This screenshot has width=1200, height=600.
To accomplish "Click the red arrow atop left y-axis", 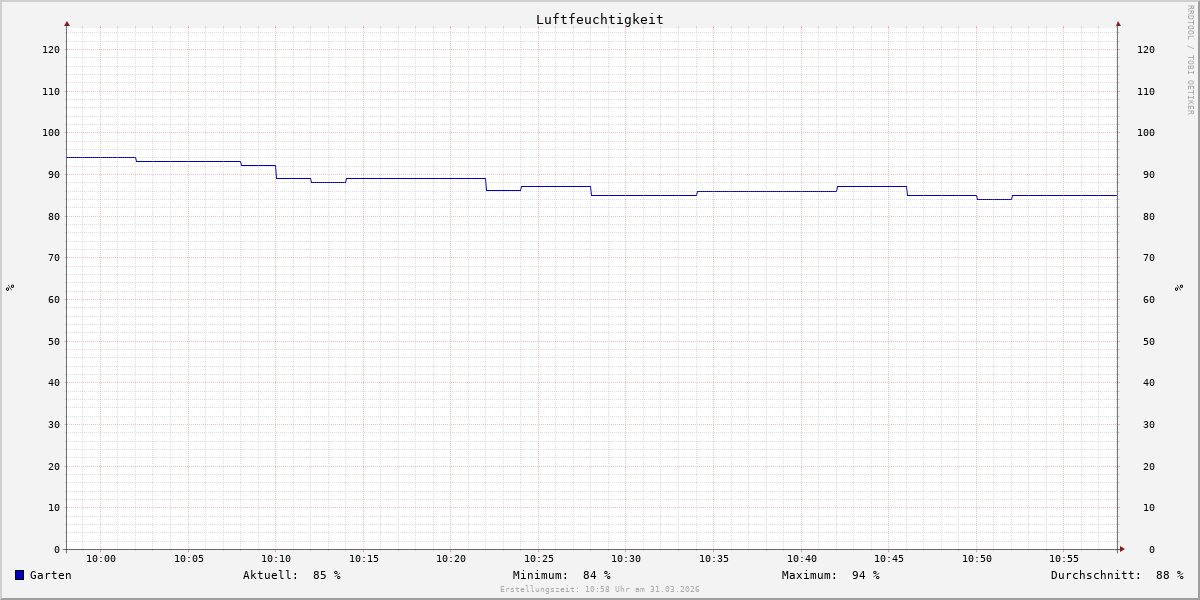I will 67,23.
